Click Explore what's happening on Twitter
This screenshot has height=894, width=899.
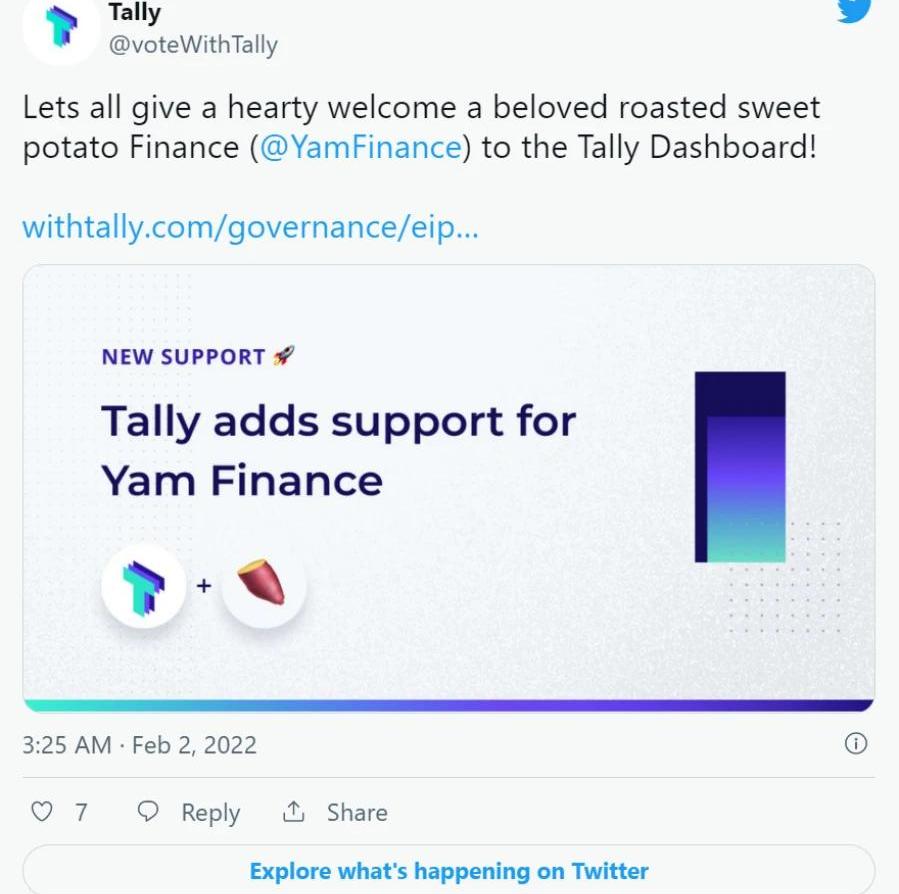449,870
